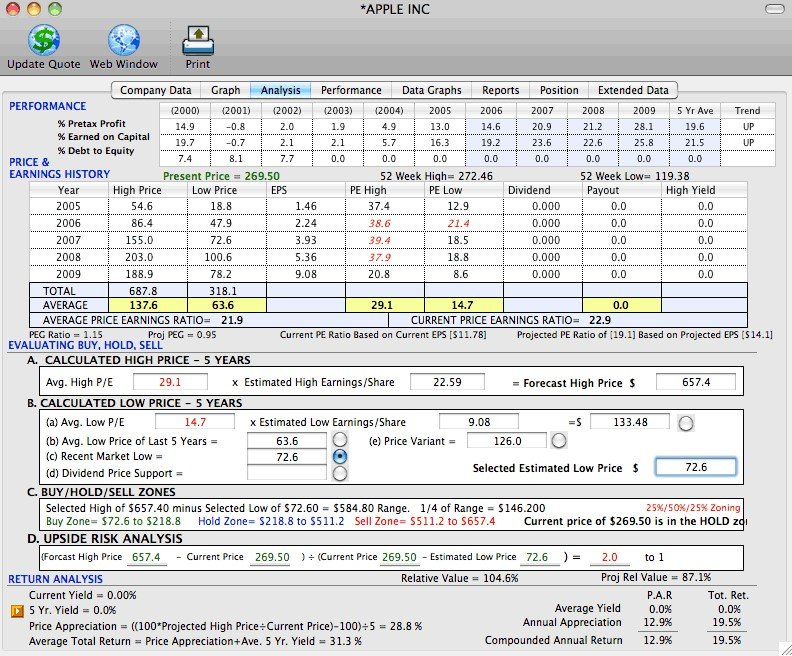
Task: Select the Dividend Price Support radio button
Action: tap(340, 474)
